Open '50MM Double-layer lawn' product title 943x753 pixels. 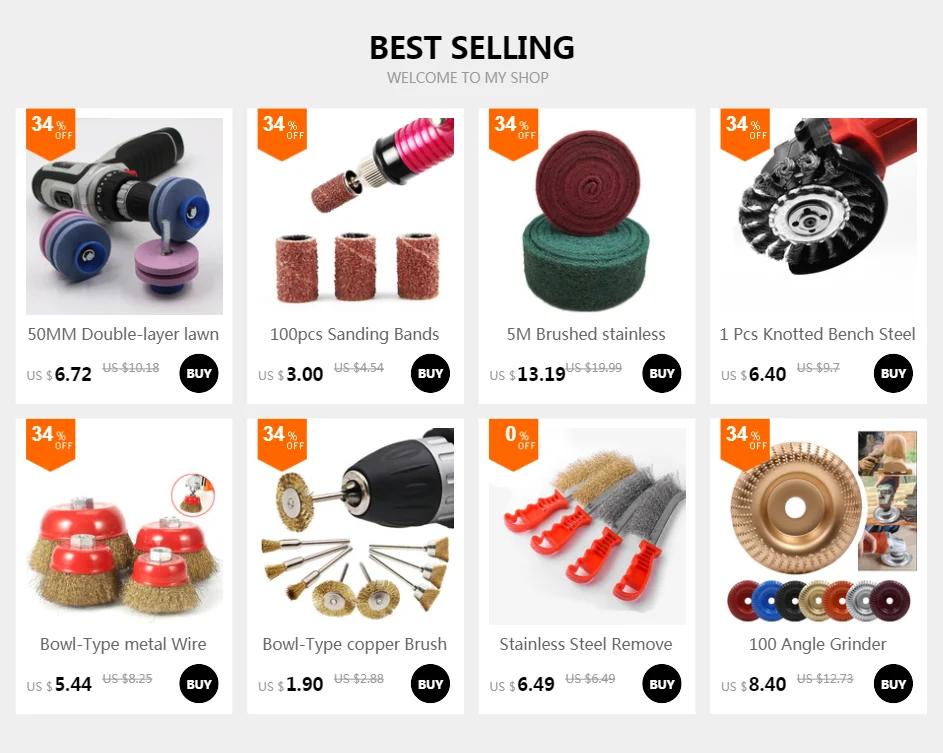(123, 334)
